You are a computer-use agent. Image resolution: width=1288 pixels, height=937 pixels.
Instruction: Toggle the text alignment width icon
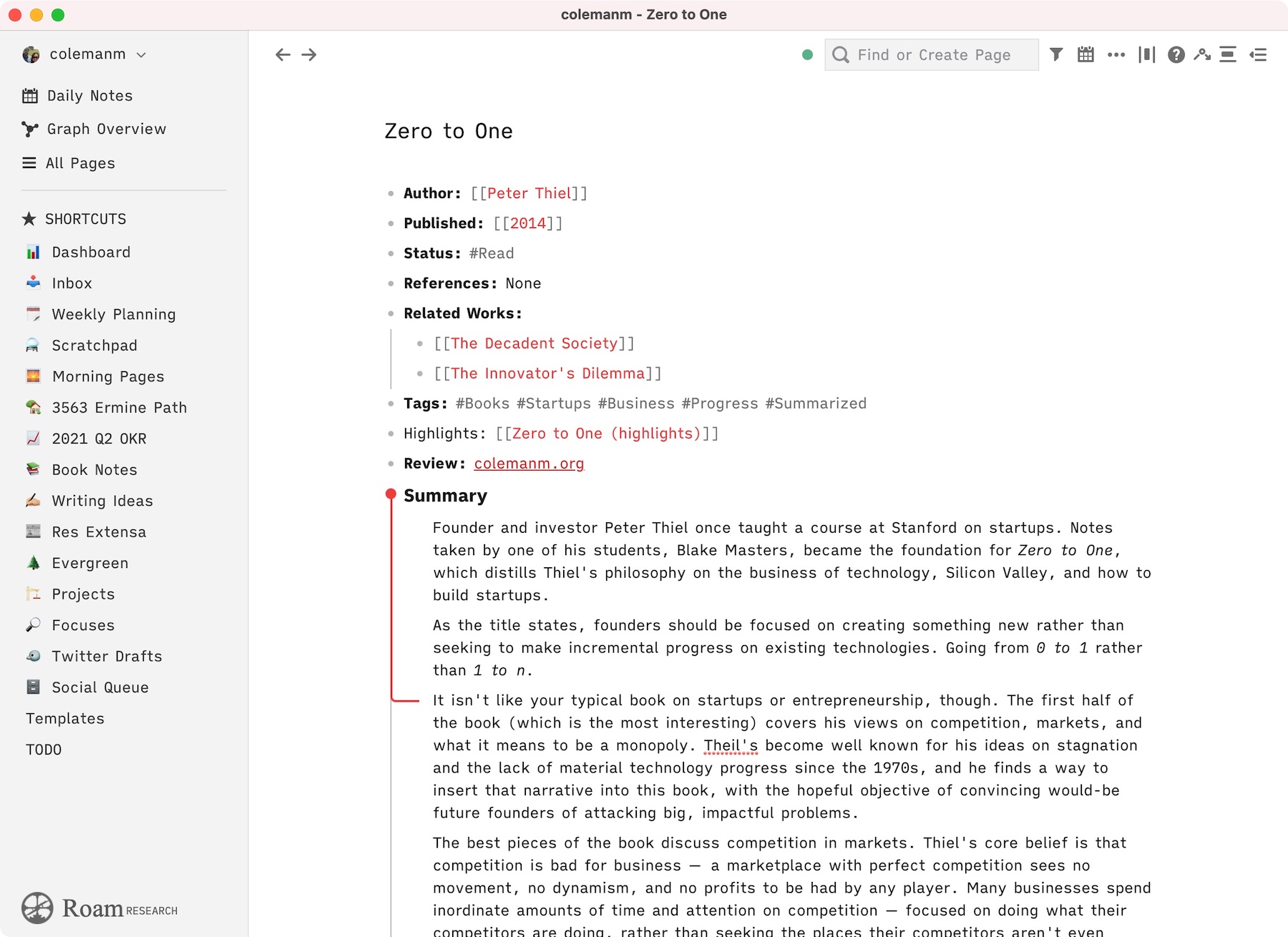[x=1228, y=54]
